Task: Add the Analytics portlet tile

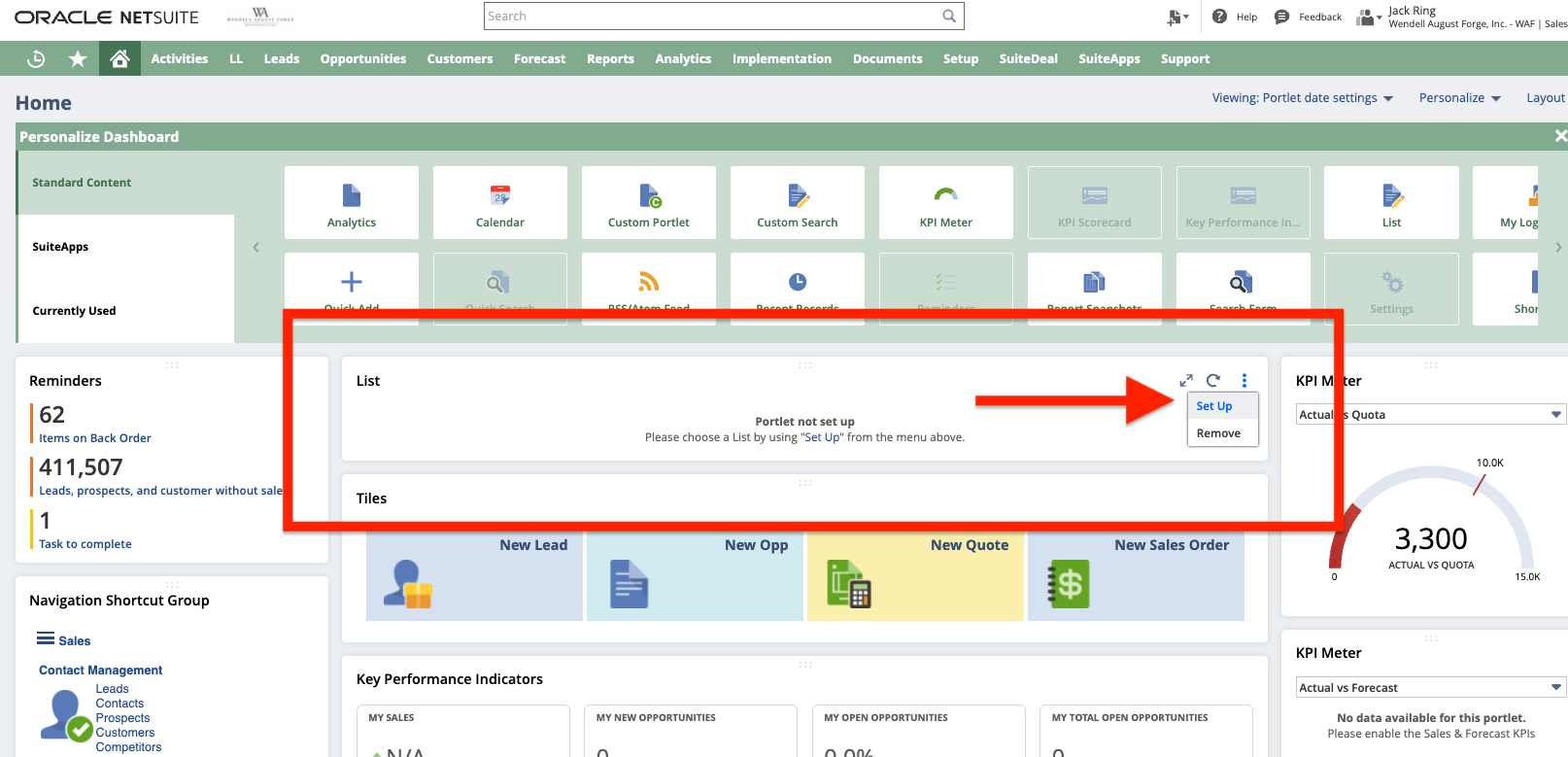Action: tap(352, 202)
